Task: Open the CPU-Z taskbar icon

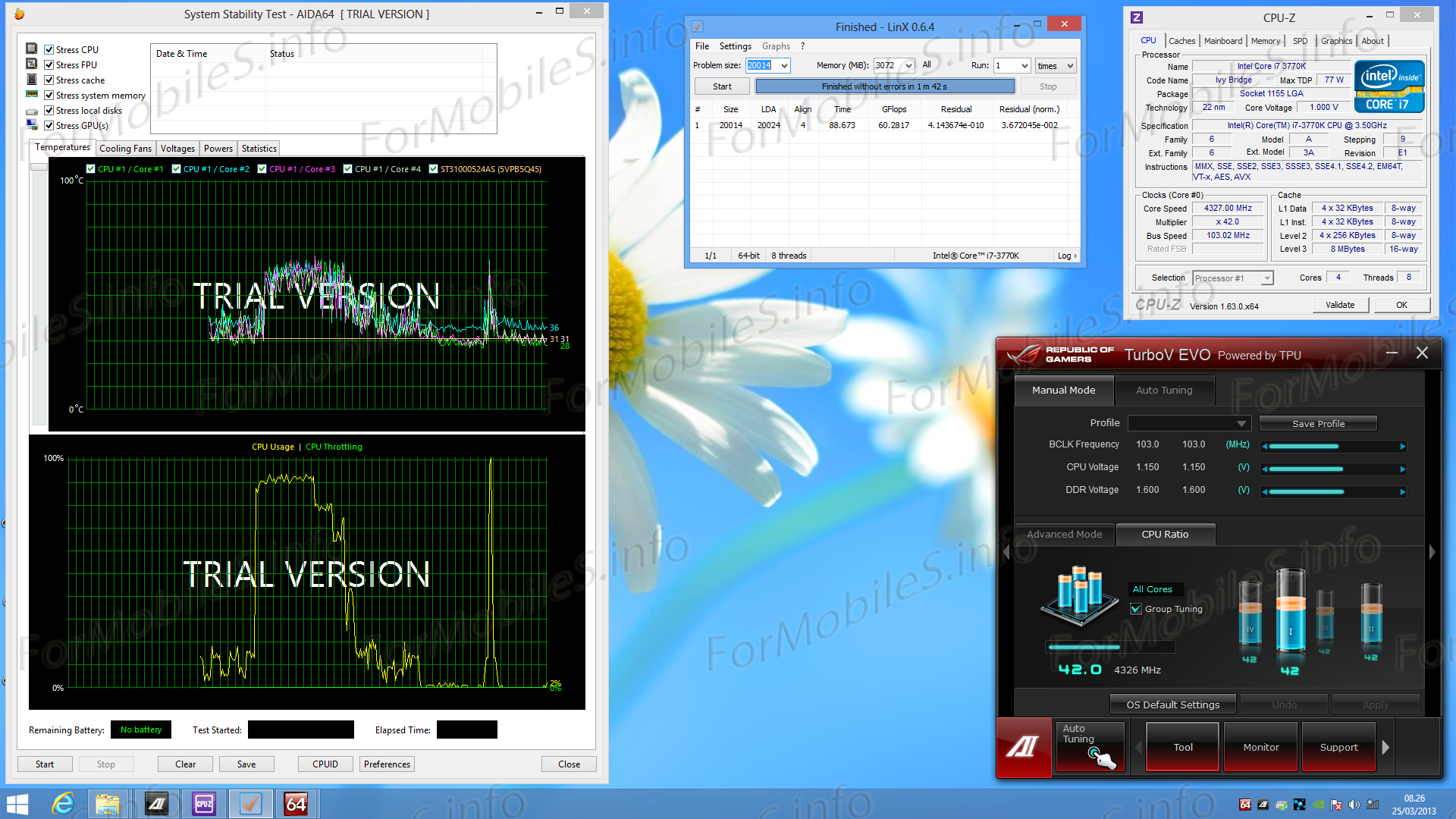Action: [204, 804]
